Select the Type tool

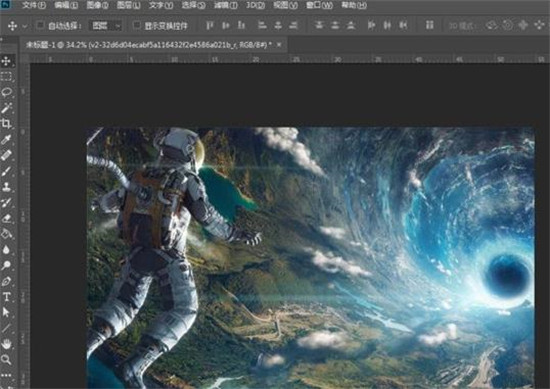coord(6,297)
